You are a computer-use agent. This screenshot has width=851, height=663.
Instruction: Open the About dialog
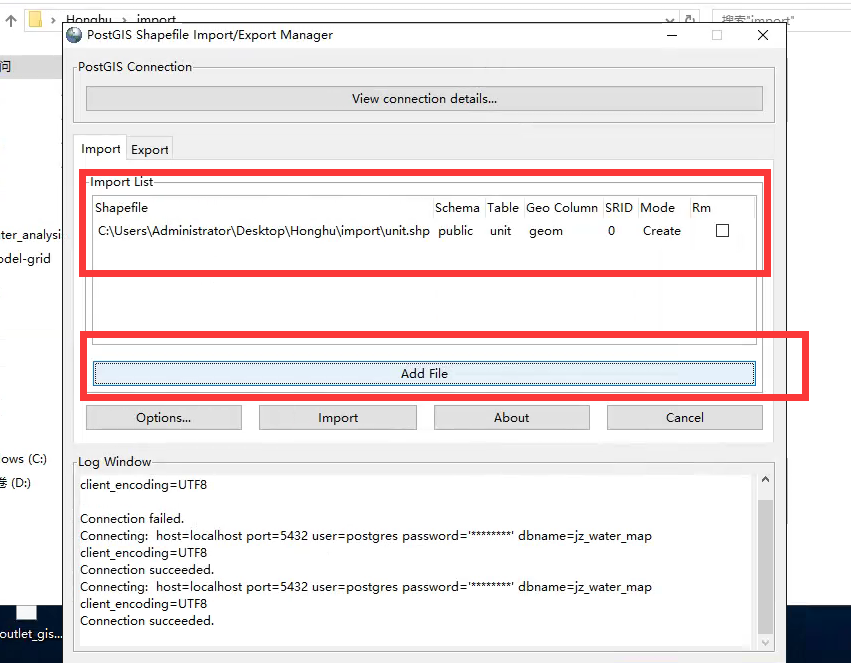pos(511,417)
